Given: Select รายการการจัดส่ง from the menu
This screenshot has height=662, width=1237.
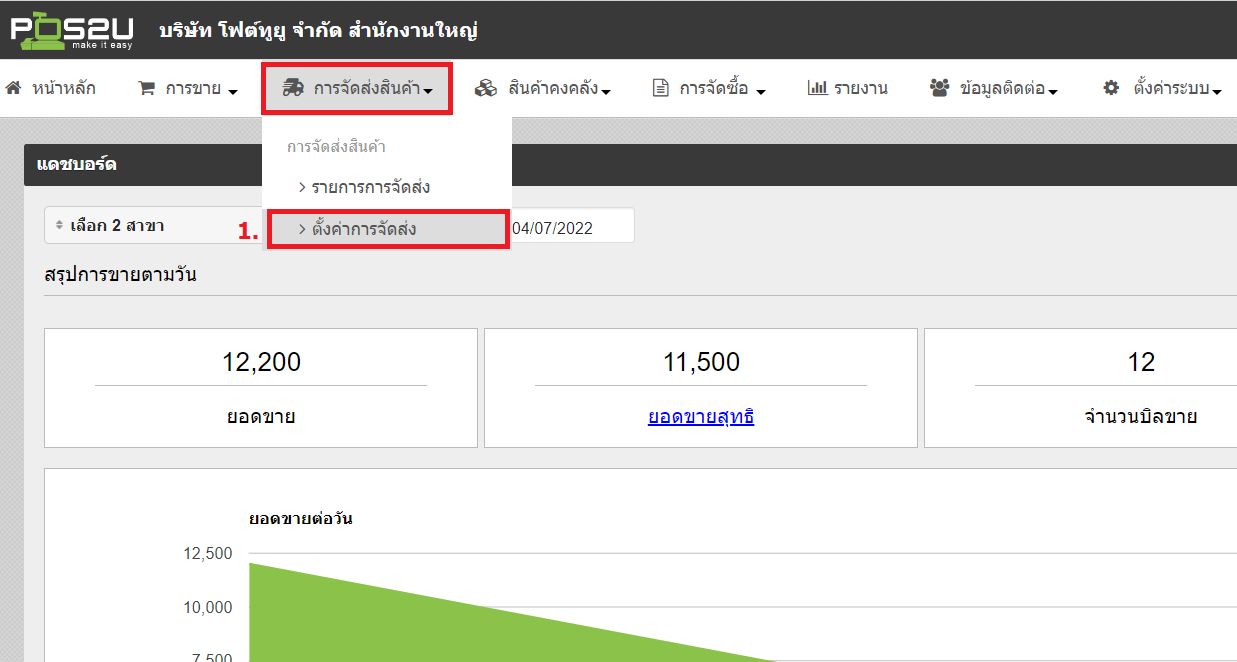Looking at the screenshot, I should coord(370,187).
